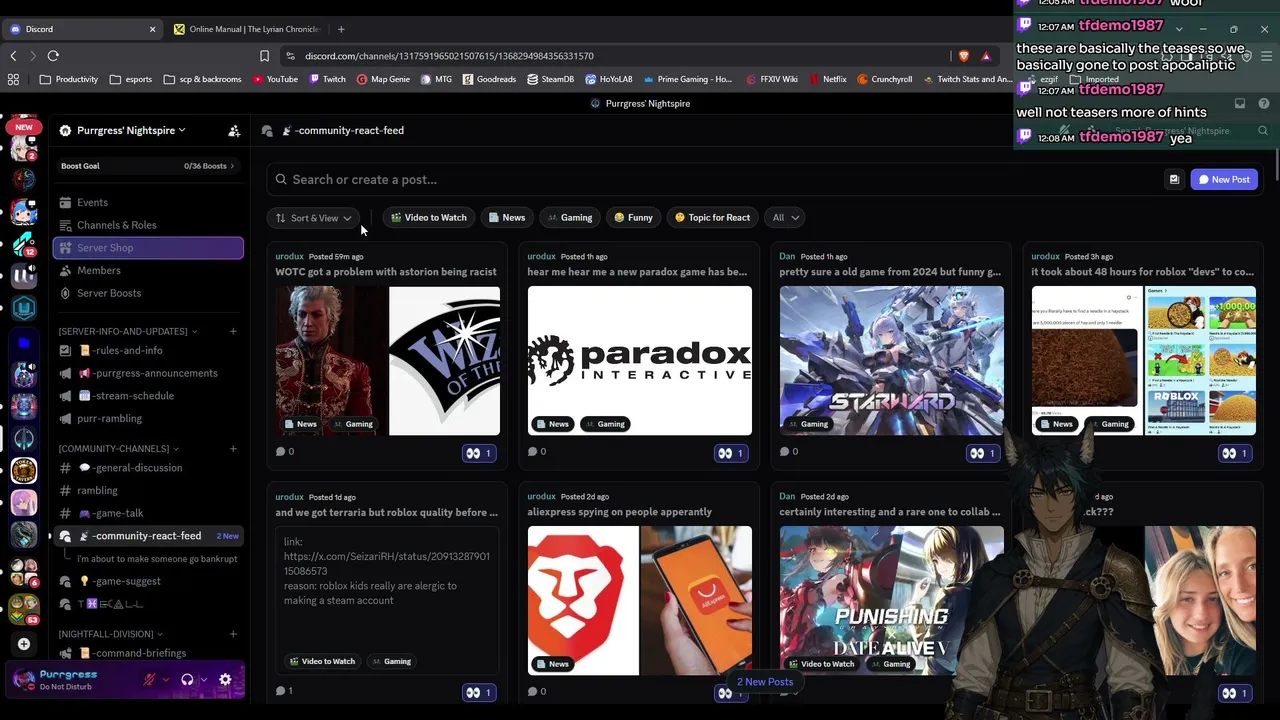This screenshot has width=1280, height=720.
Task: Open the forum guidelines icon beside New Post
Action: (x=1174, y=180)
